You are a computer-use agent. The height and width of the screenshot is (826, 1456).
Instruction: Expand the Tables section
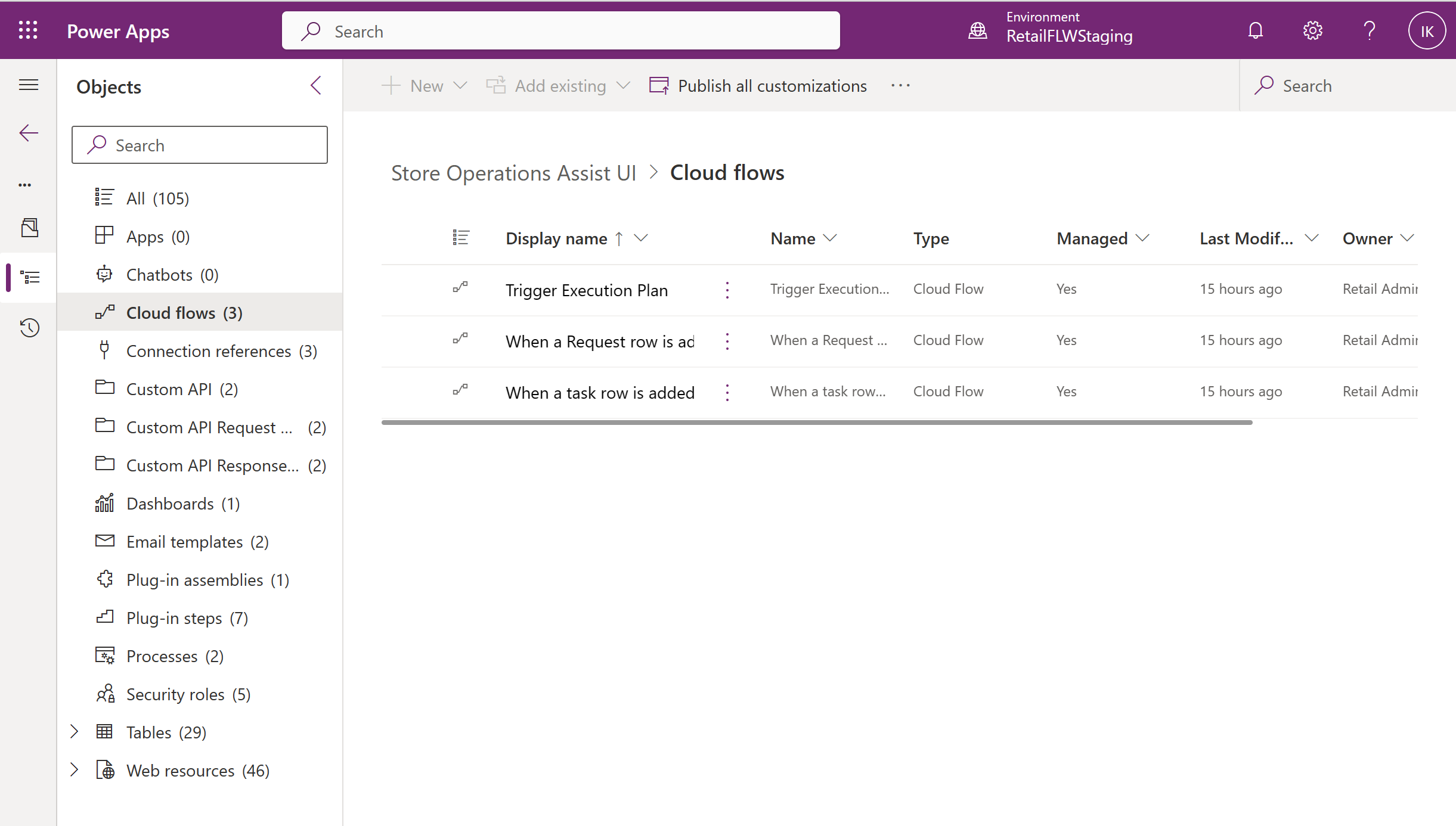click(74, 732)
